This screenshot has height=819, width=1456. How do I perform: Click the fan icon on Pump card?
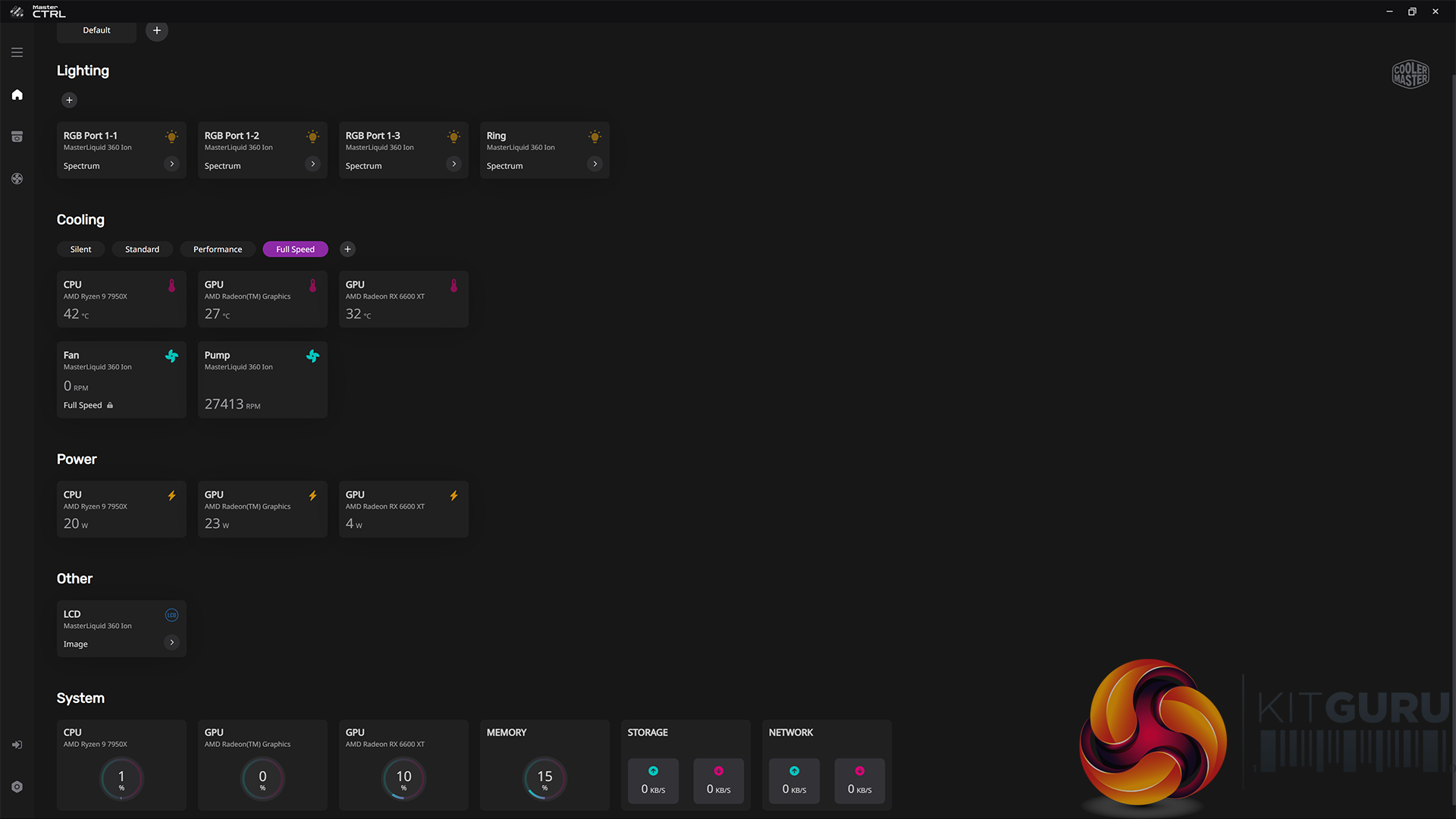(x=312, y=356)
